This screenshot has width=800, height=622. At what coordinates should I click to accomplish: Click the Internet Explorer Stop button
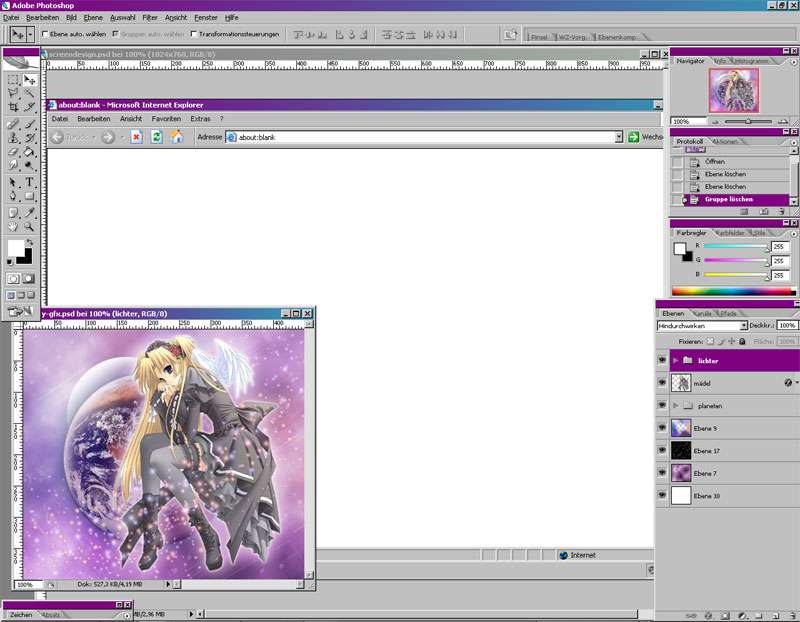click(136, 137)
